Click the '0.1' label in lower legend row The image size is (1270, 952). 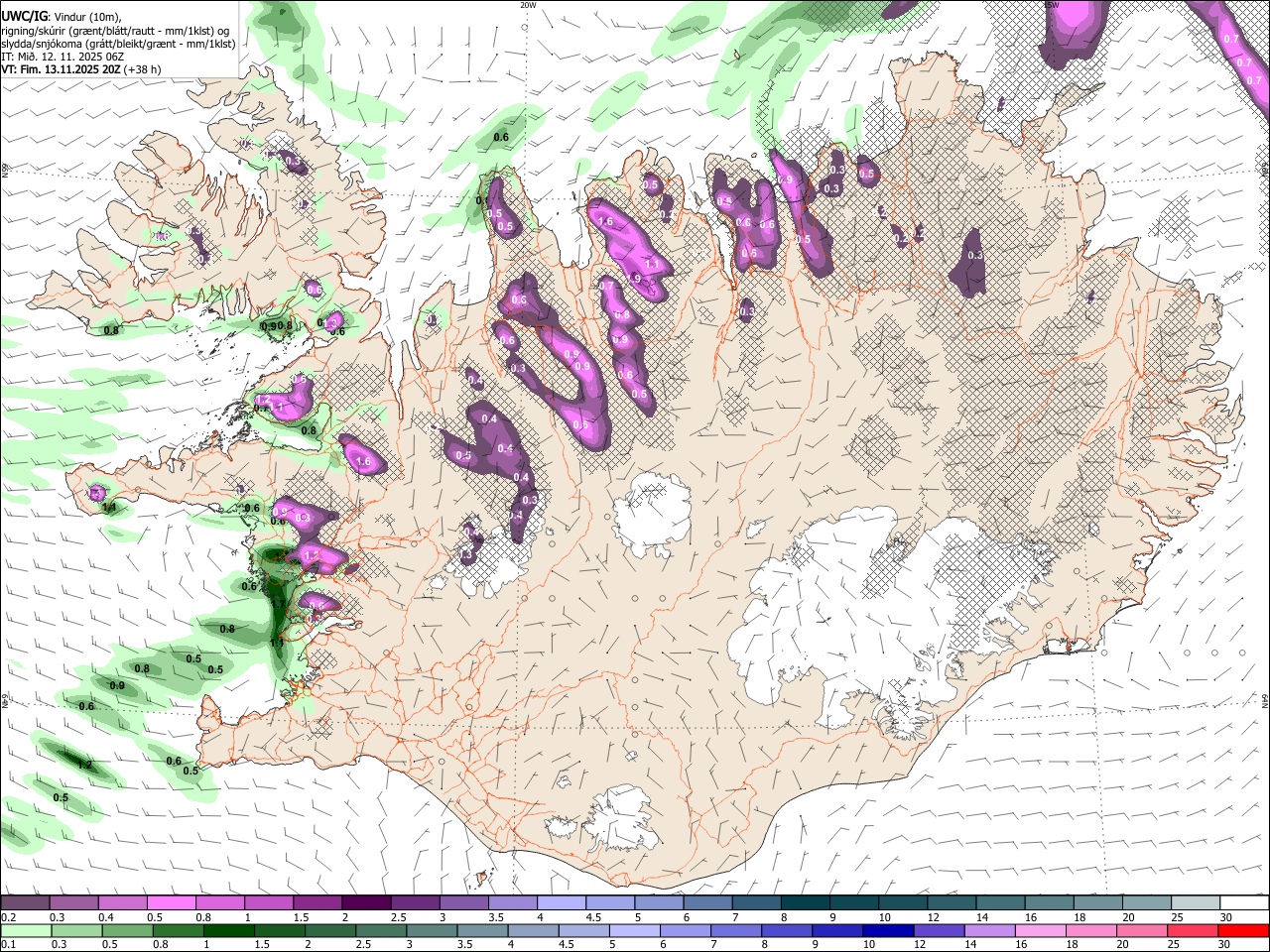click(8, 945)
